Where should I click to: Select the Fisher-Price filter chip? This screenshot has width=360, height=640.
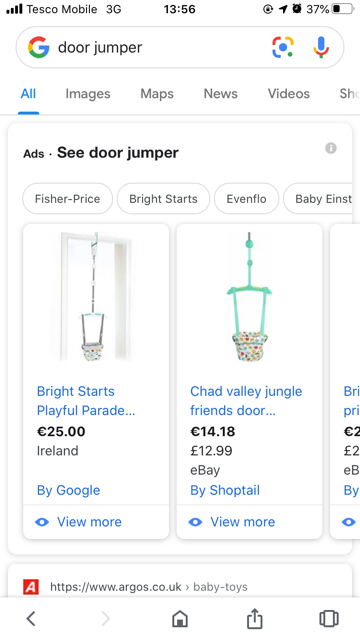point(67,199)
